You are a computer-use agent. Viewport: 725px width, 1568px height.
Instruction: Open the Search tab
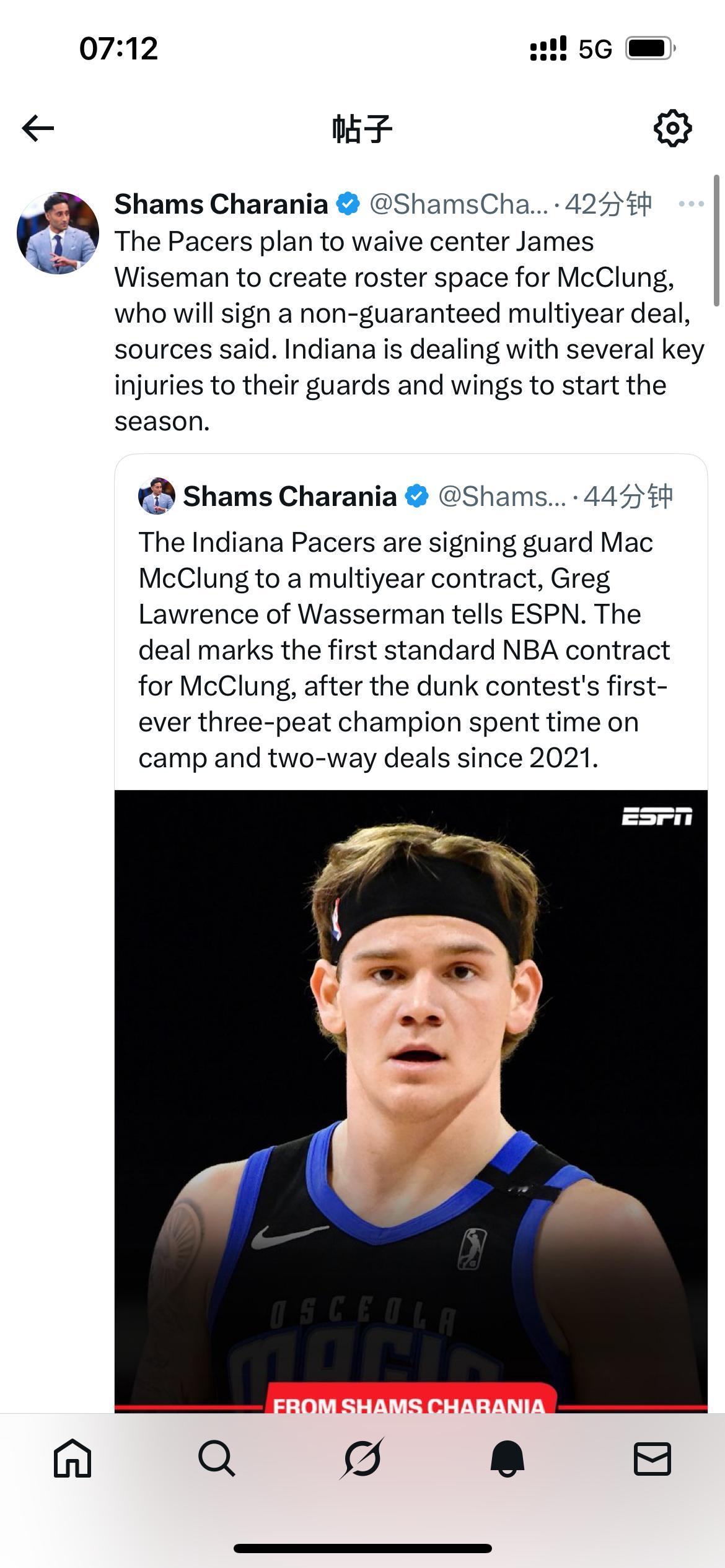[217, 1459]
